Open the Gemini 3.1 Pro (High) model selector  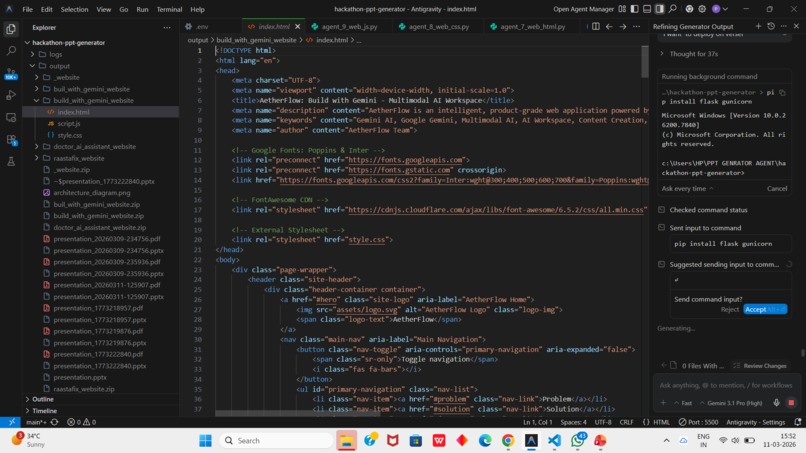[731, 403]
